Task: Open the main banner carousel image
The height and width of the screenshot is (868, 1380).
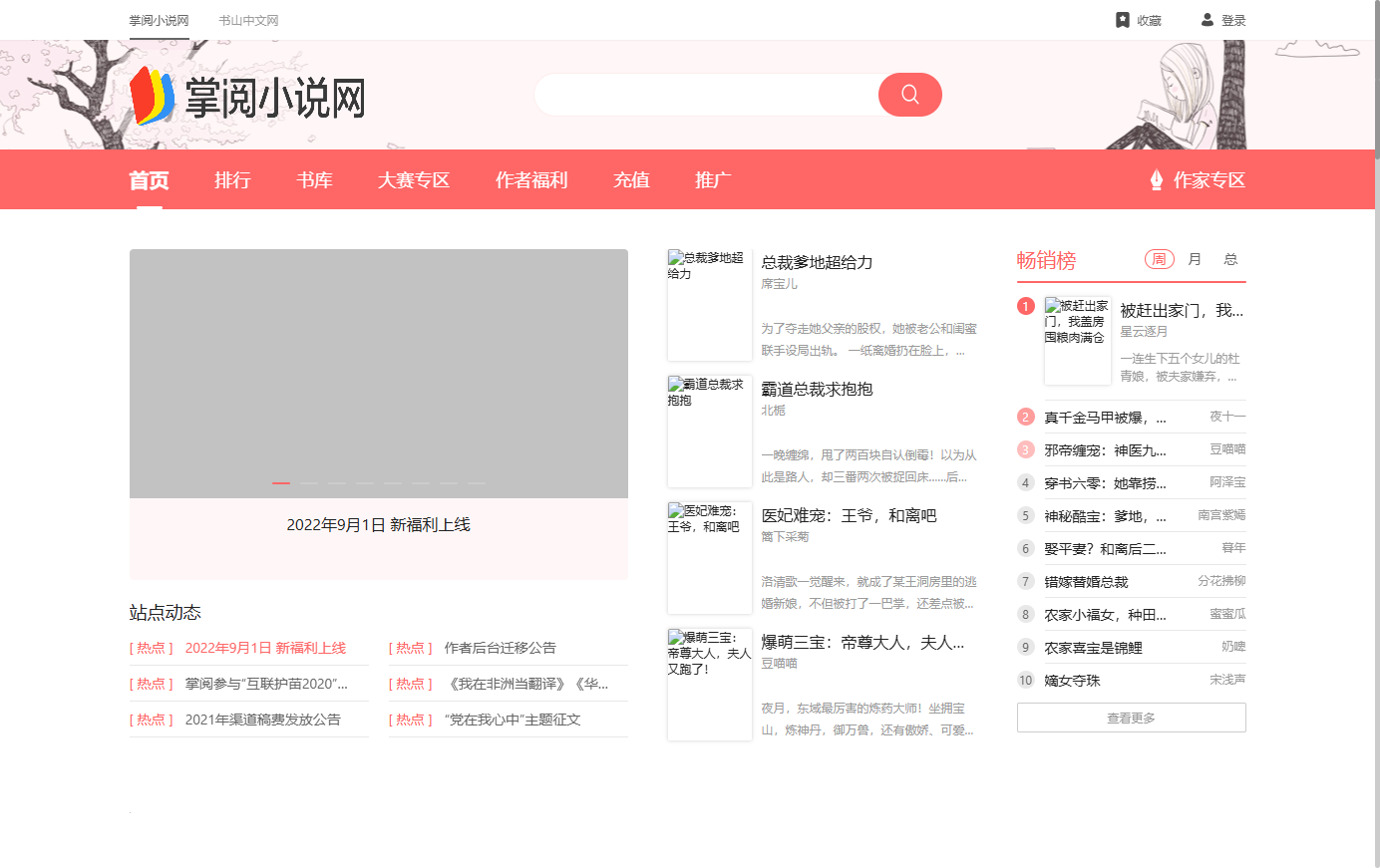Action: 379,374
